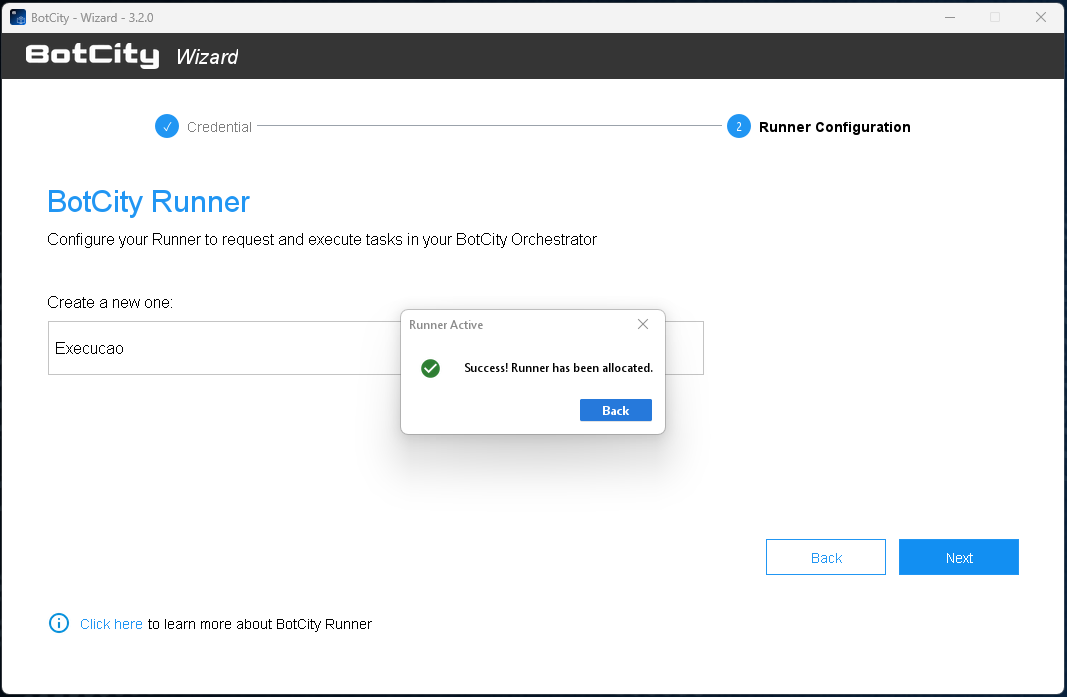
Task: Click the BotCity Runner heading
Action: point(148,201)
